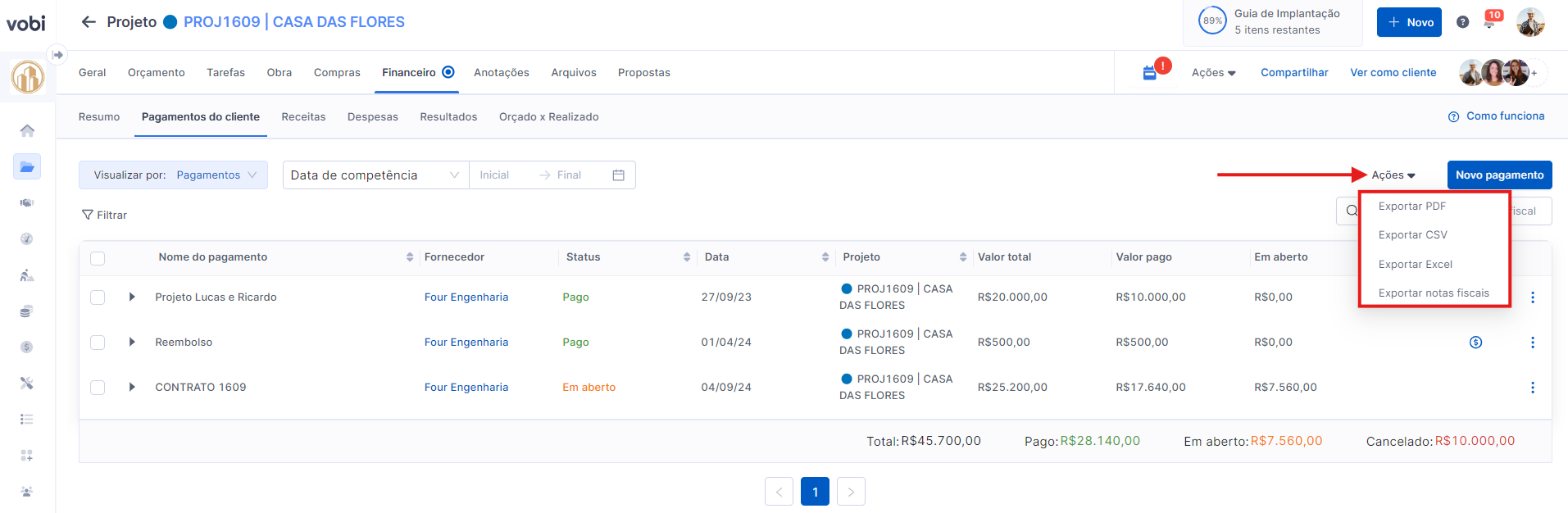Image resolution: width=1568 pixels, height=513 pixels.
Task: Sort by the Data column
Action: click(825, 257)
